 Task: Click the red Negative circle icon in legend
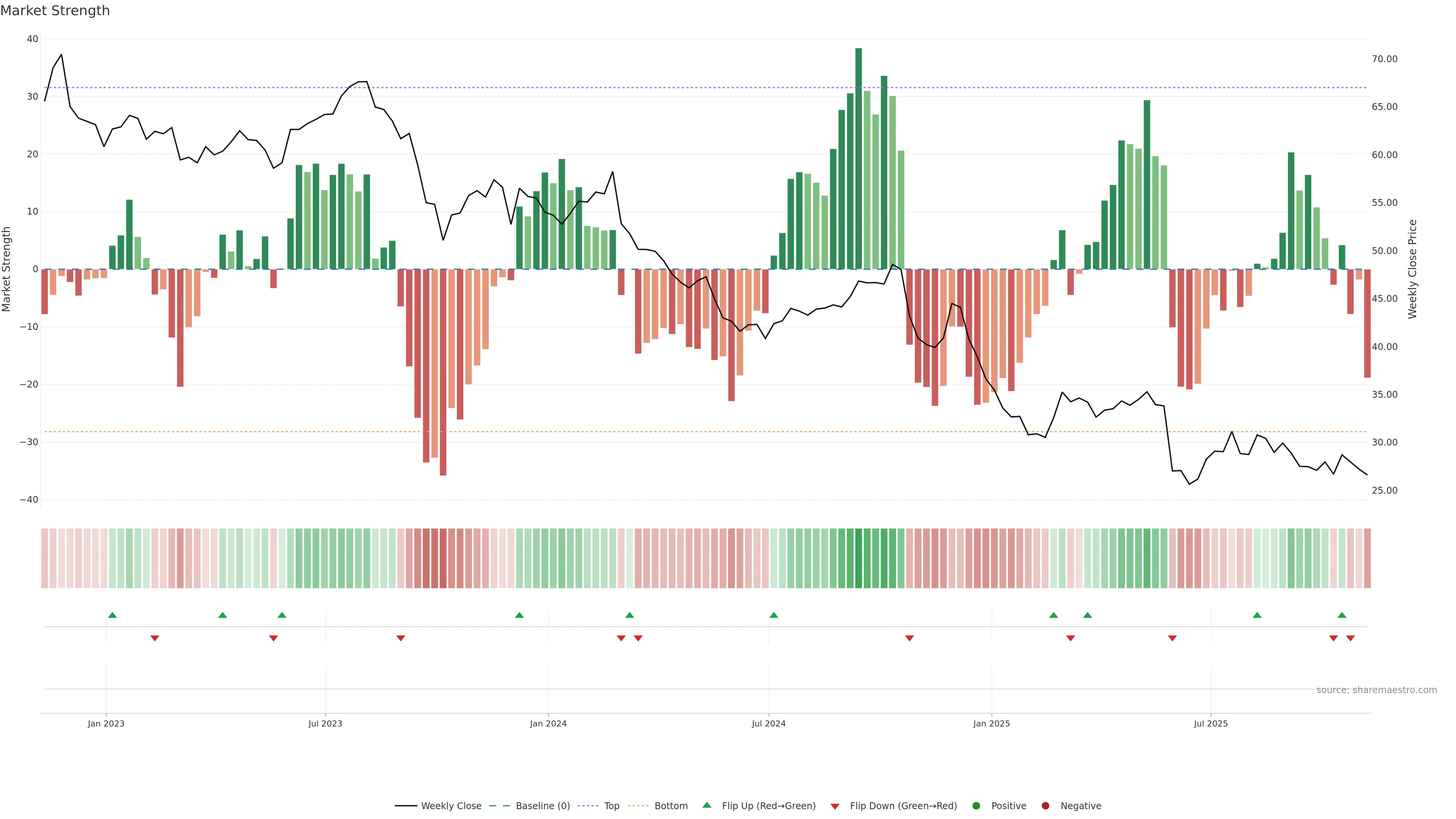point(1045,806)
